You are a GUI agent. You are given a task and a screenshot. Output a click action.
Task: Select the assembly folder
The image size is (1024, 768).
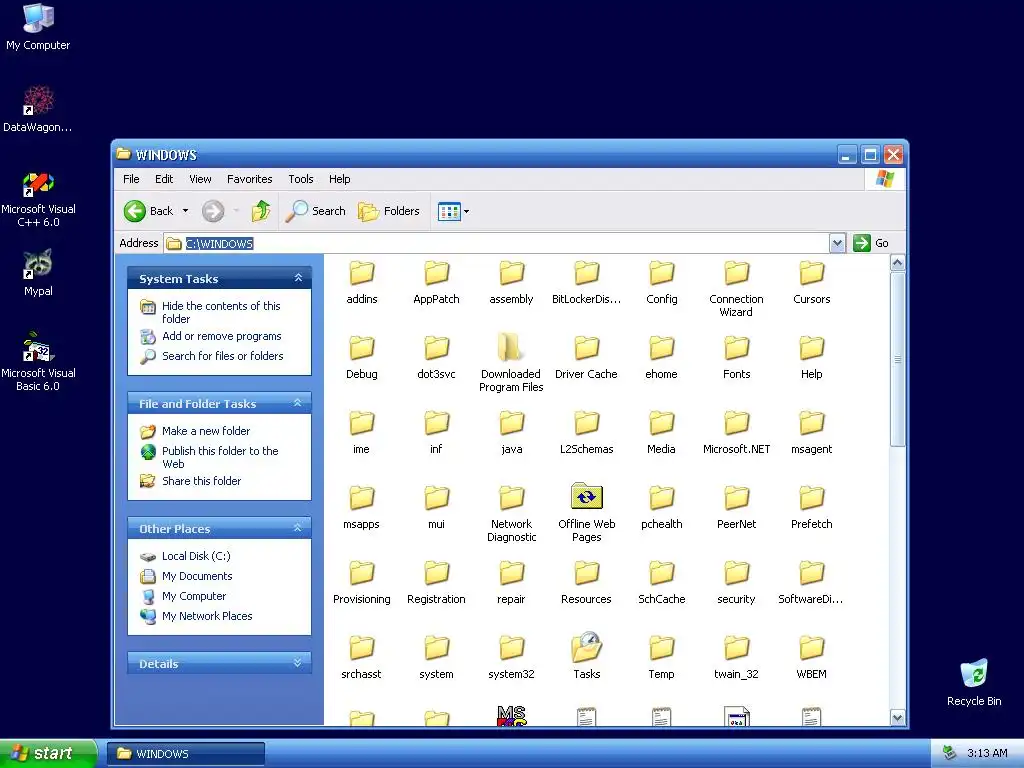pos(511,282)
